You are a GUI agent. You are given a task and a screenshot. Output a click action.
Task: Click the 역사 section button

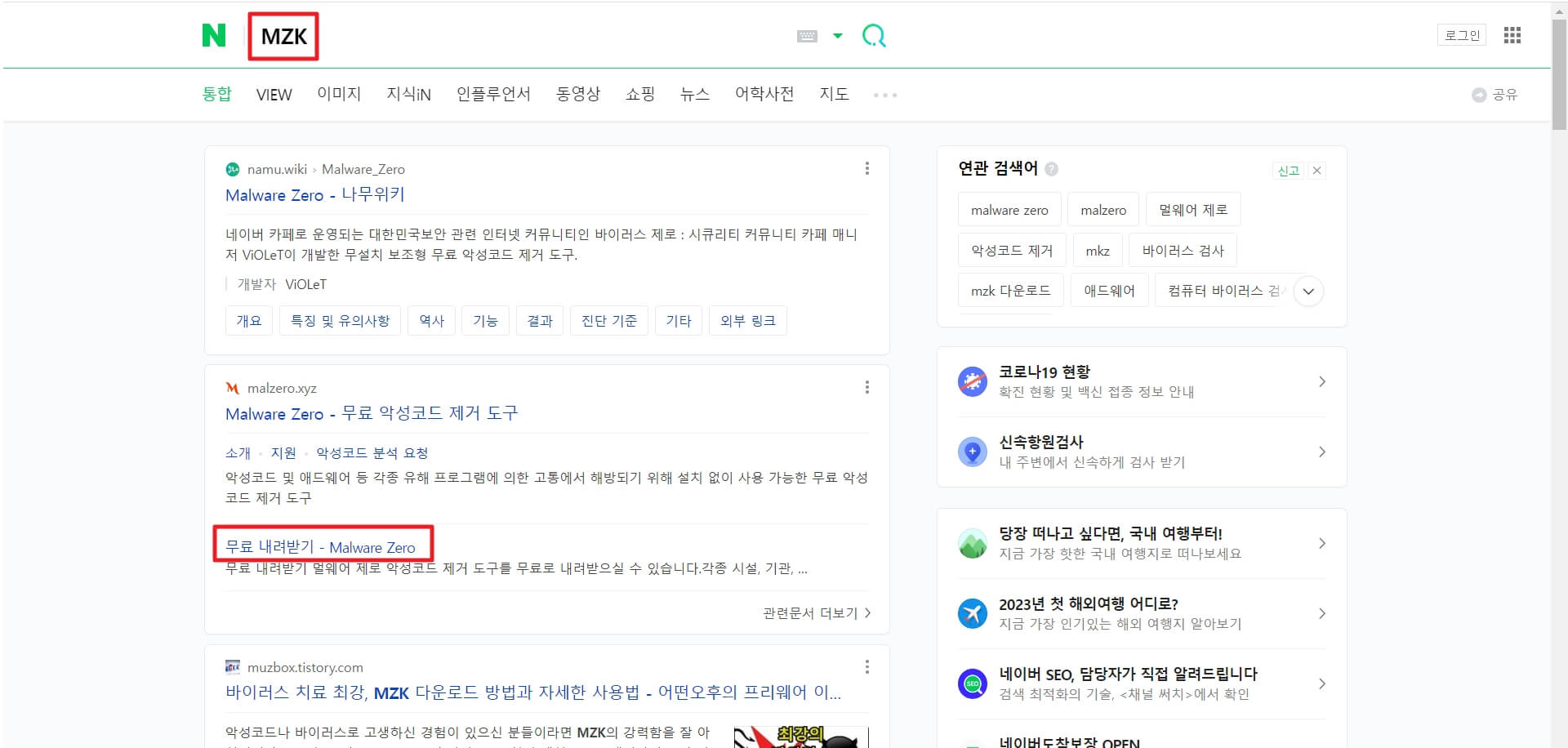431,320
